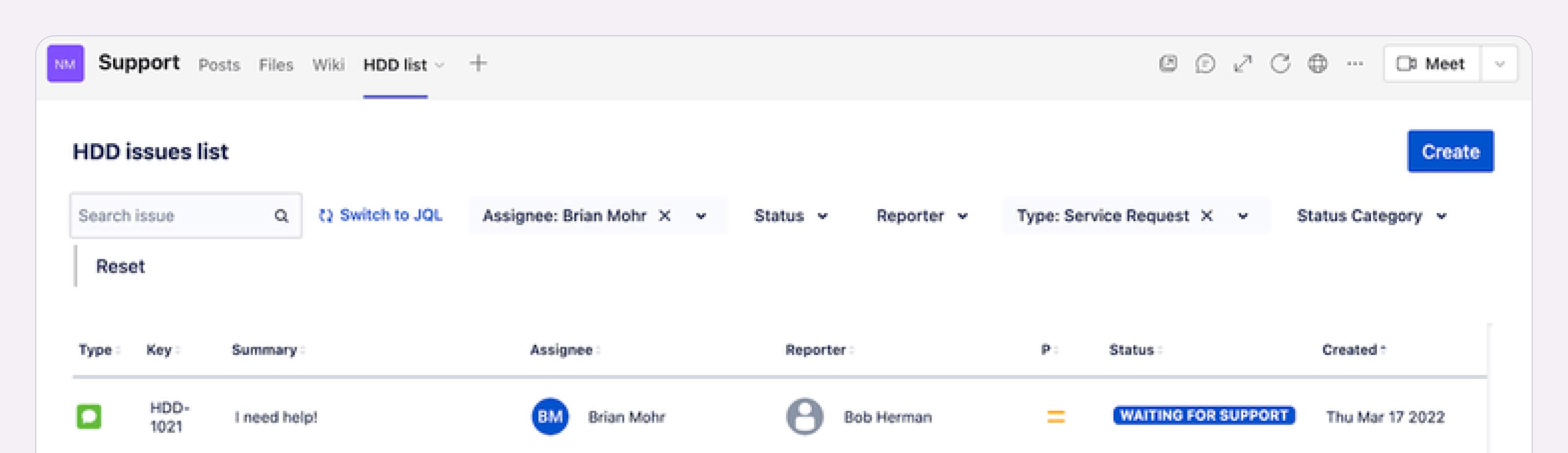
Task: Click the HDD issues list heading
Action: click(150, 151)
